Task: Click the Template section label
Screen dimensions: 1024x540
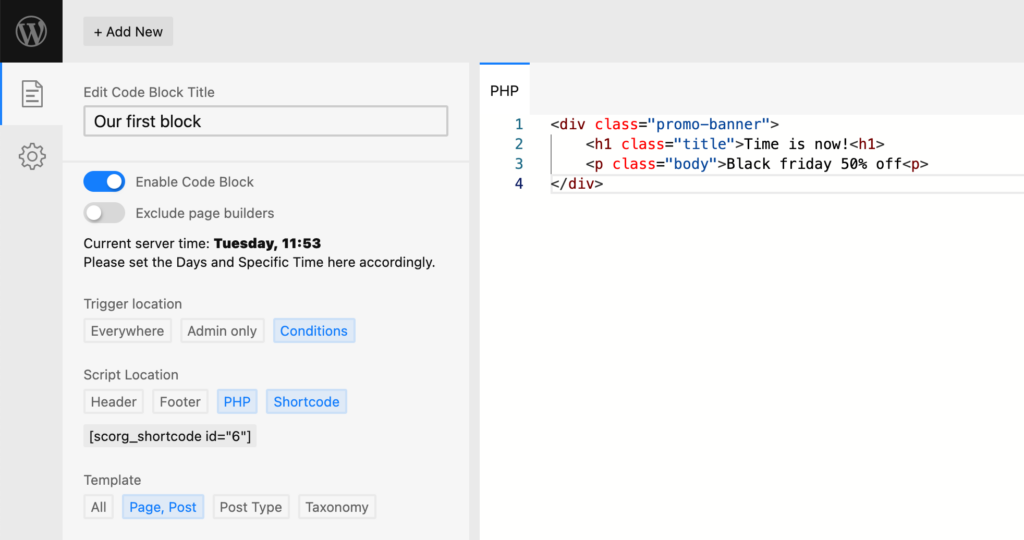Action: (112, 480)
